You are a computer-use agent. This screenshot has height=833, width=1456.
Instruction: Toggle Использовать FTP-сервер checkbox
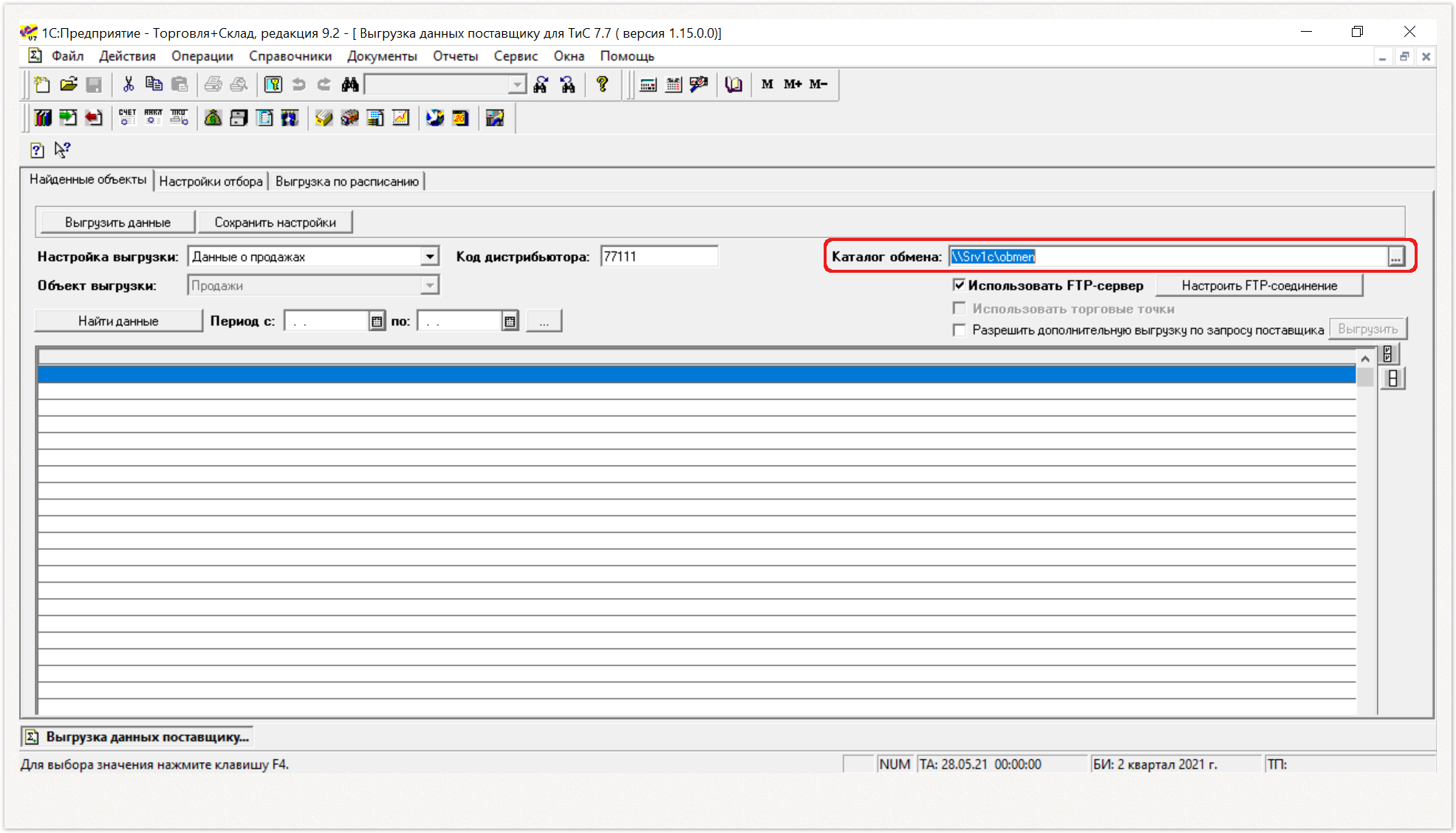coord(960,285)
